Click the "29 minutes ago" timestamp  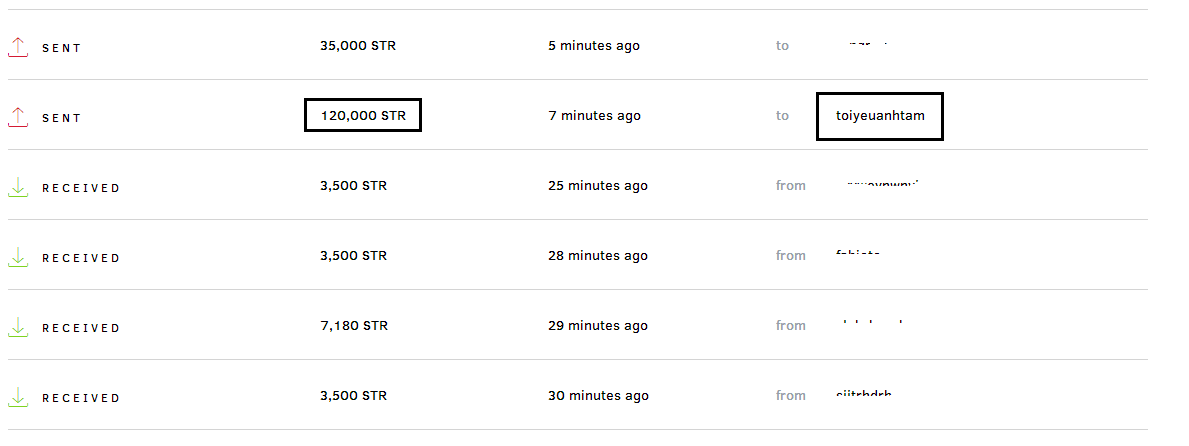point(598,326)
